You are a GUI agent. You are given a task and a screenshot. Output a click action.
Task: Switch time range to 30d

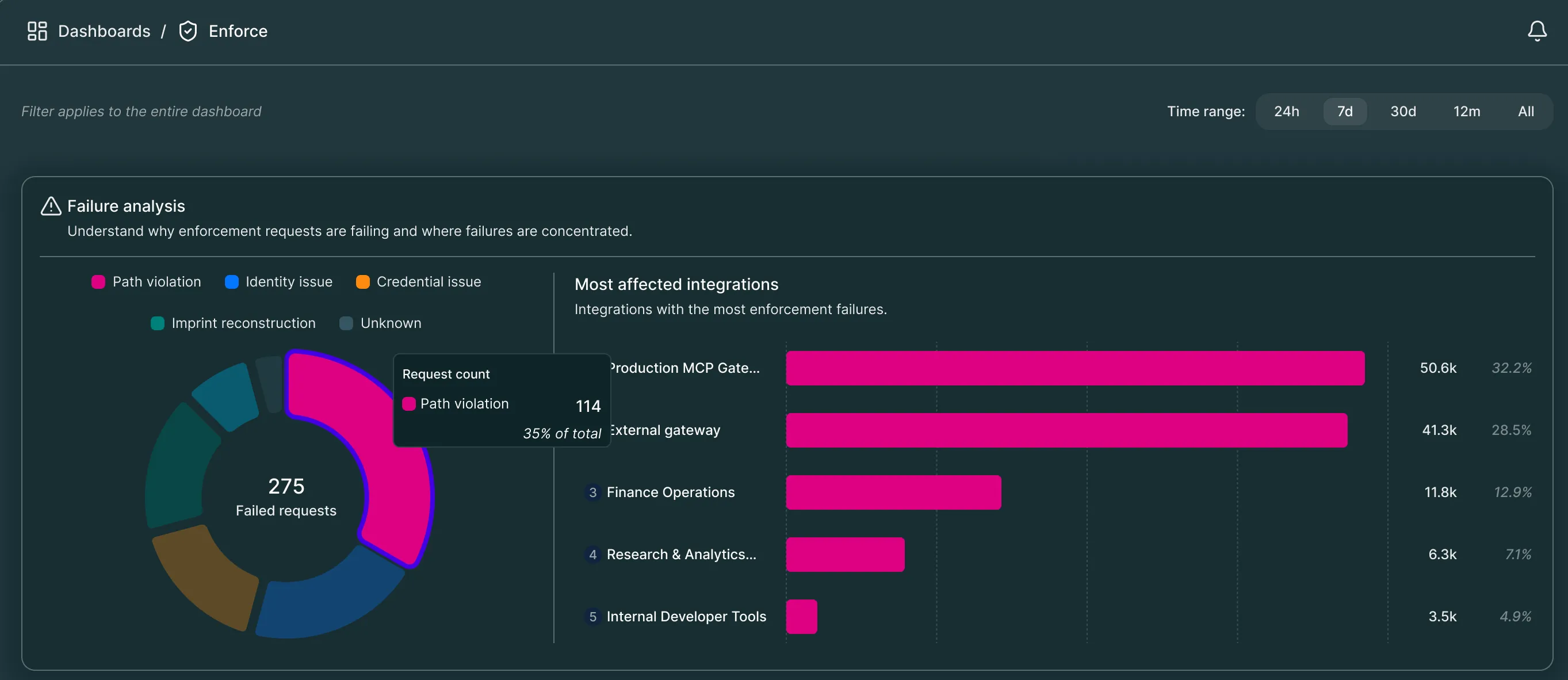click(1403, 112)
